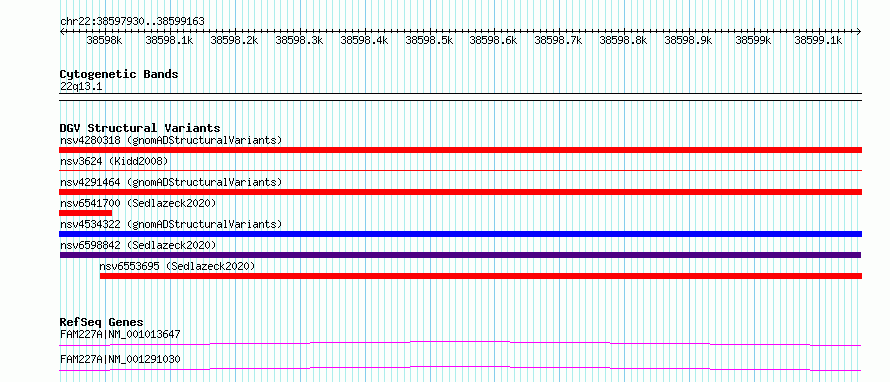Image resolution: width=890 pixels, height=382 pixels.
Task: Click the 22q13.1 band label
Action: pyautogui.click(x=81, y=87)
